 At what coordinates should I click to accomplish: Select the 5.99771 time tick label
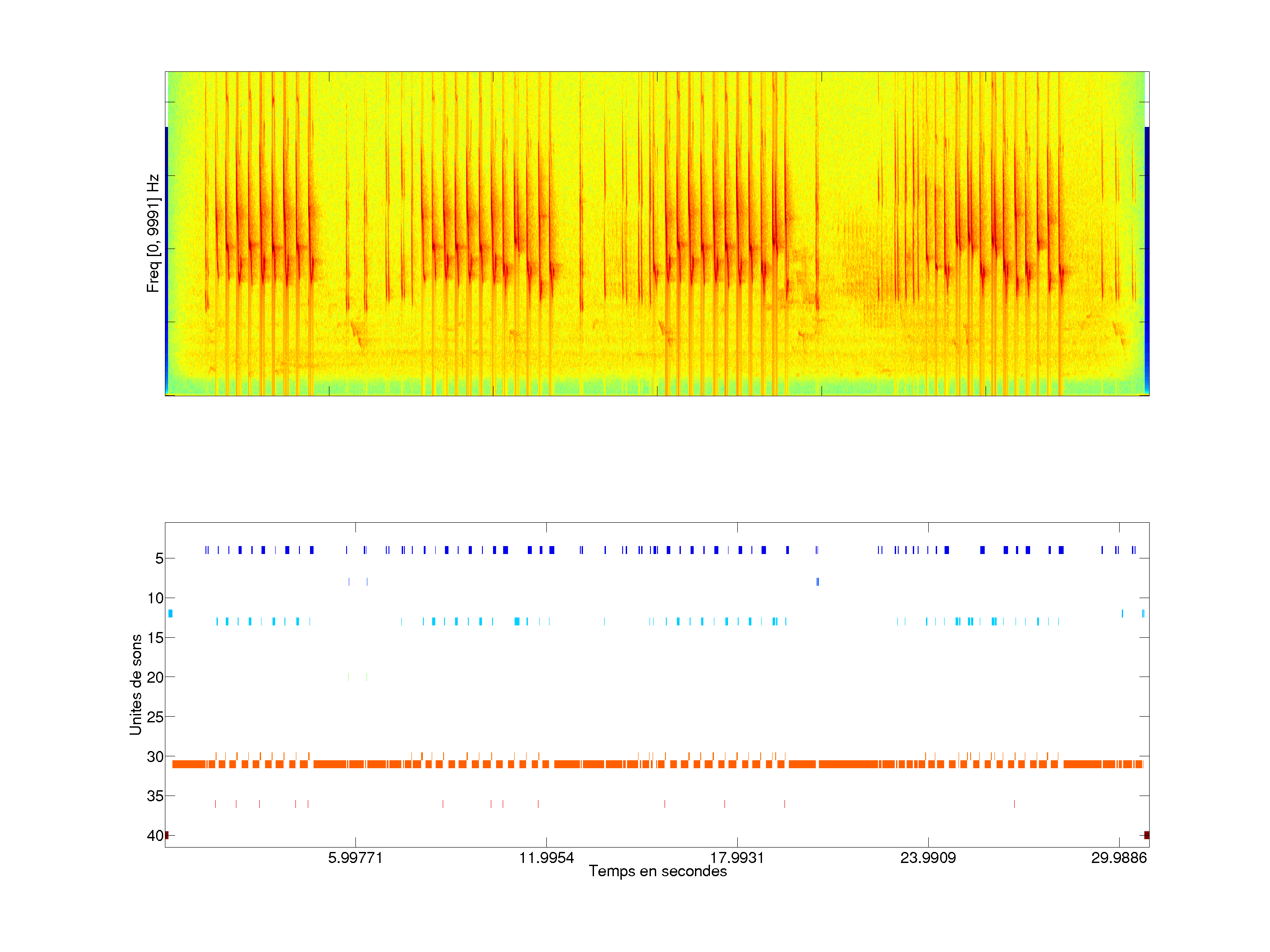(355, 858)
